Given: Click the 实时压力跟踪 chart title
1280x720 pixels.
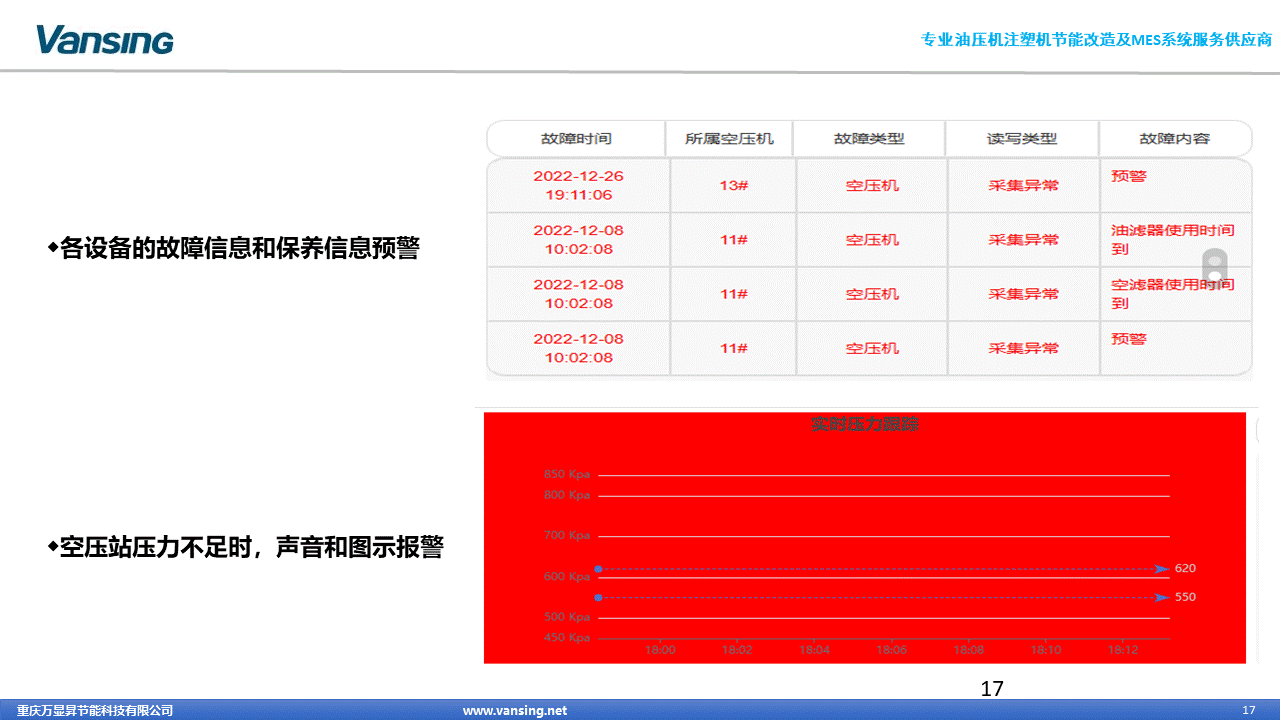Looking at the screenshot, I should [865, 425].
